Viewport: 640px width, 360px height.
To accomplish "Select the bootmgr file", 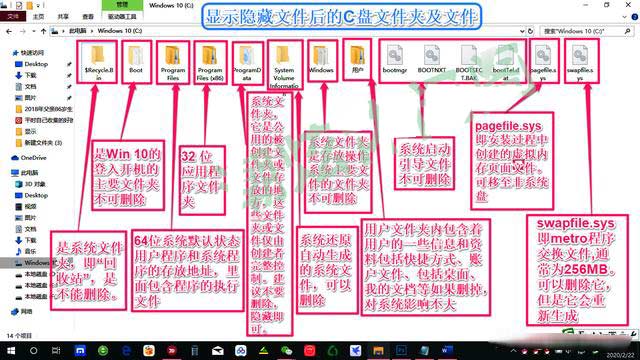I will click(395, 60).
